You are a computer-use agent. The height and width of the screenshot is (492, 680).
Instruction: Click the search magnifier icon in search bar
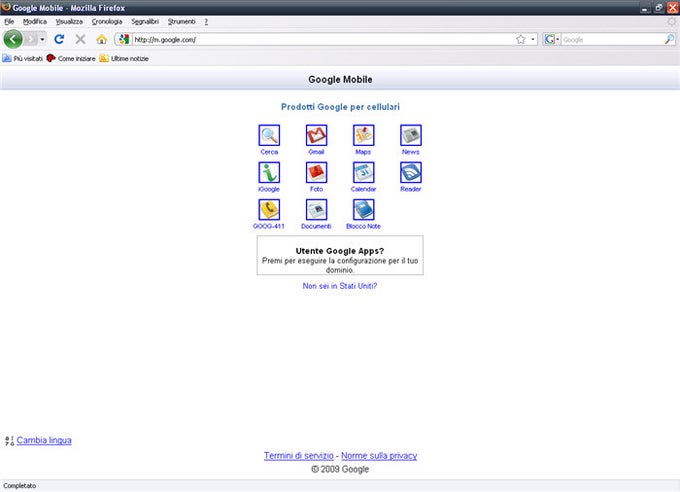point(669,39)
